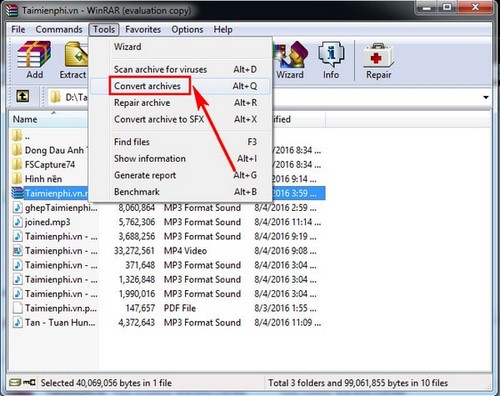Choose Wizard from Tools menu
The width and height of the screenshot is (500, 396).
pos(180,47)
